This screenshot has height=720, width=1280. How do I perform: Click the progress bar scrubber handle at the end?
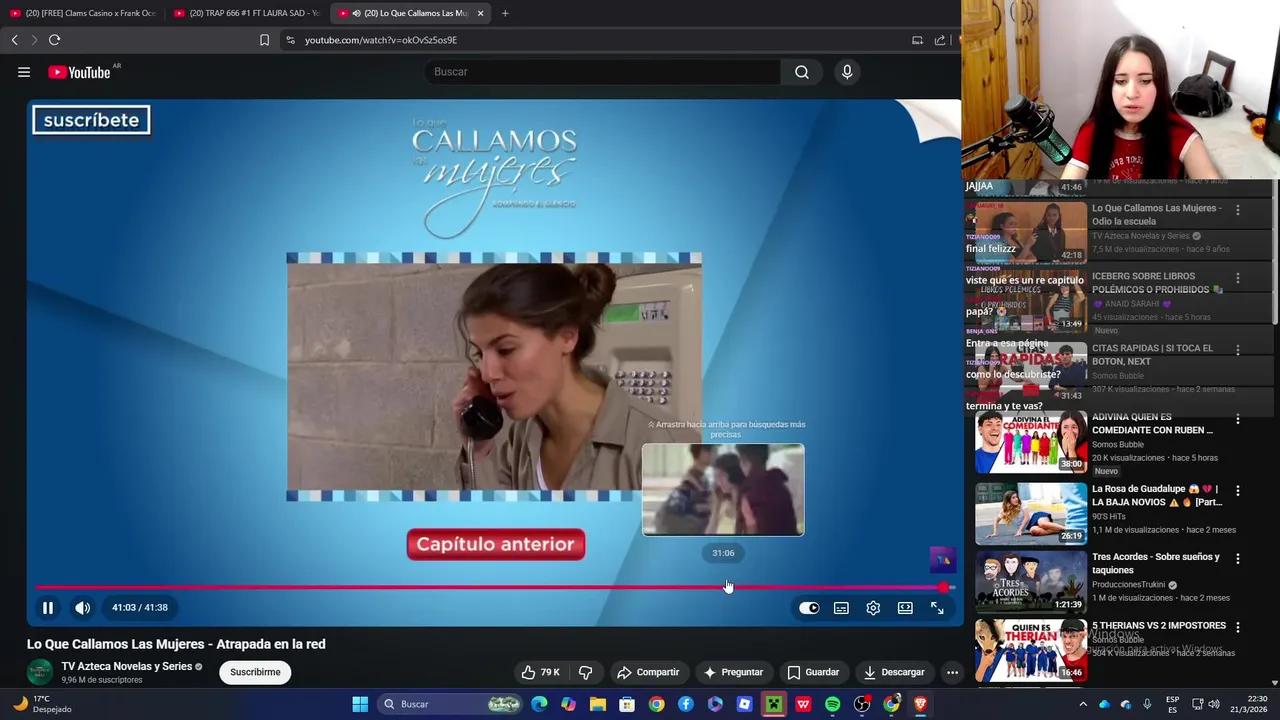click(943, 587)
